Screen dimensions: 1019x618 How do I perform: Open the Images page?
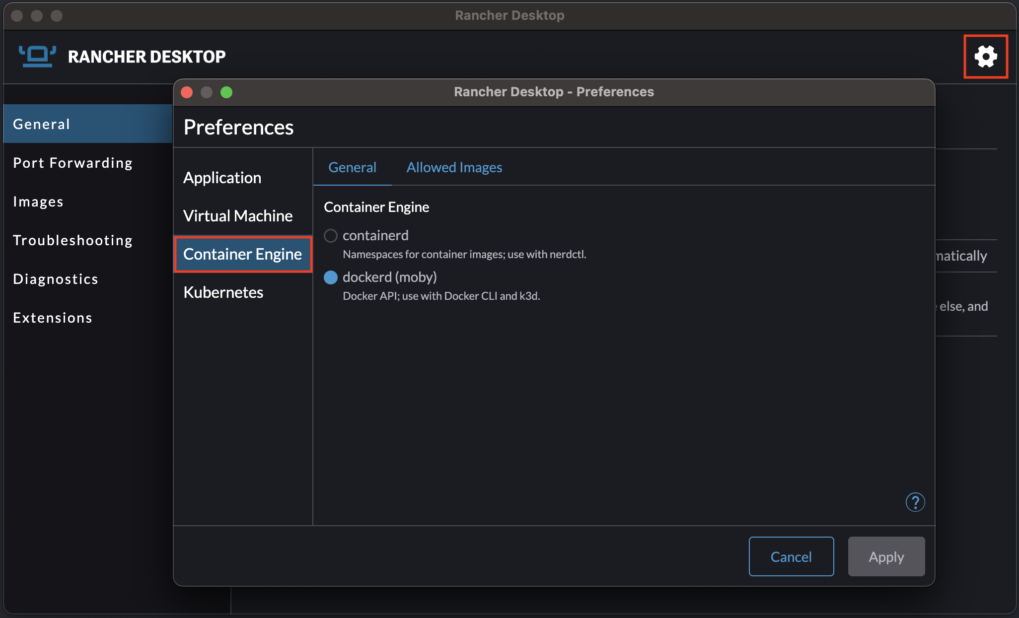pos(38,202)
